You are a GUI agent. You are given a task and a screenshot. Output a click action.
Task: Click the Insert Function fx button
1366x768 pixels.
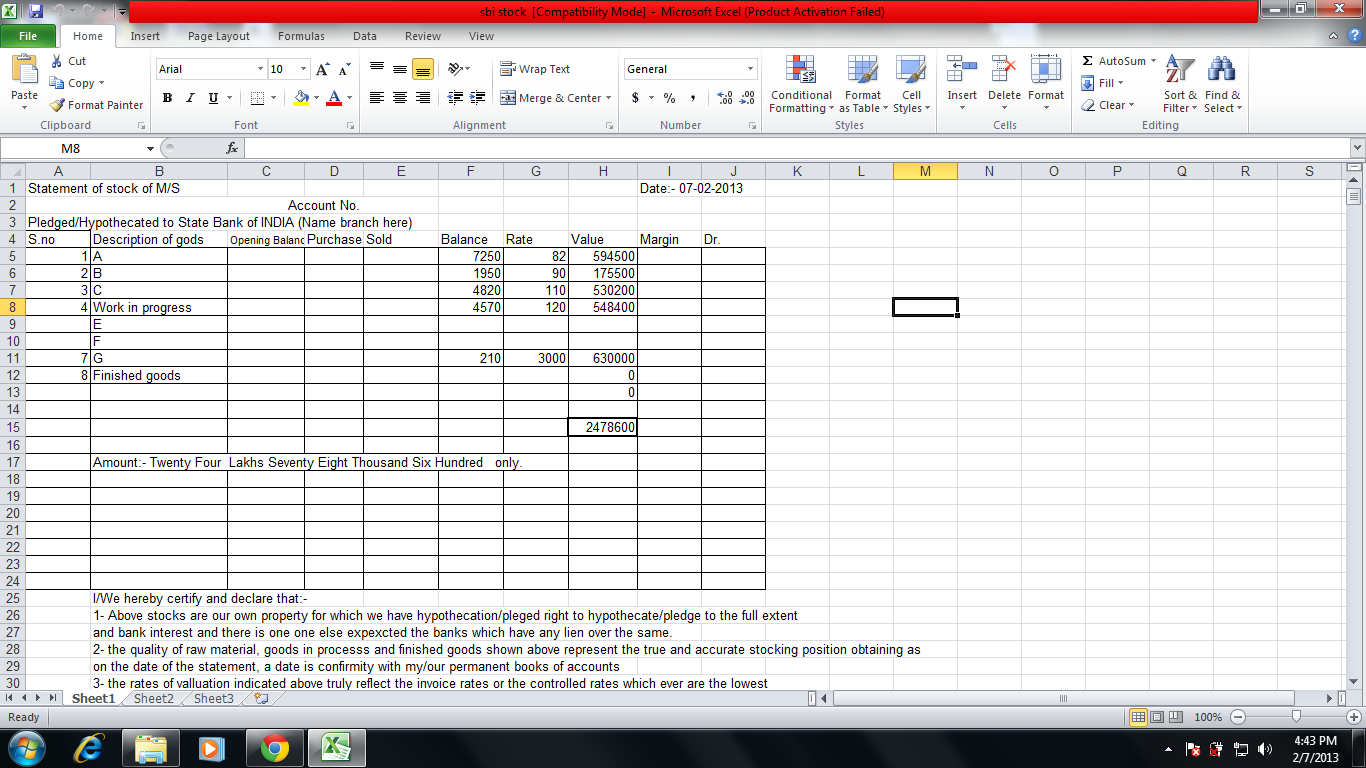tap(232, 148)
